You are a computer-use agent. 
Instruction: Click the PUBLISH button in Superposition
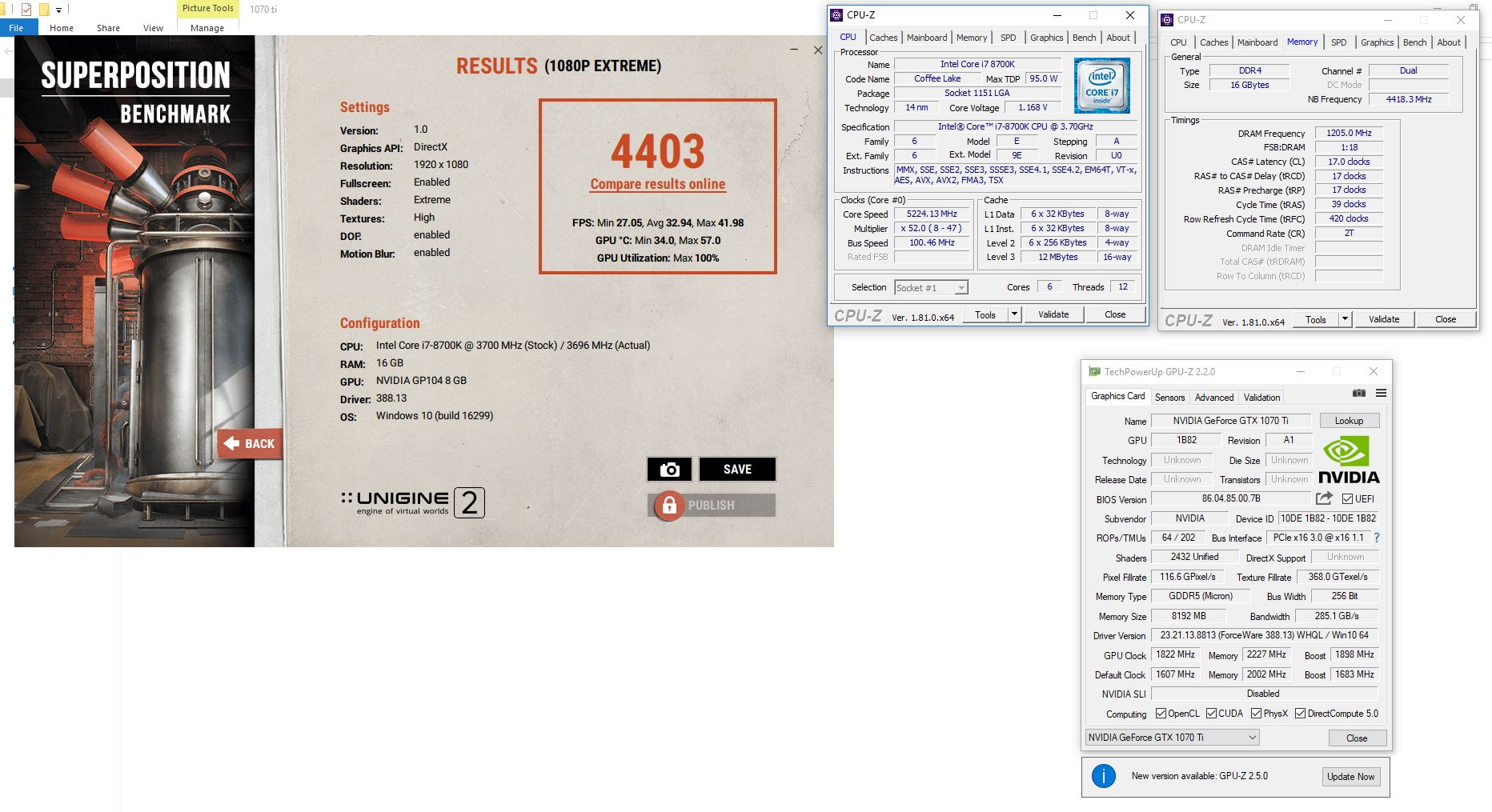712,506
